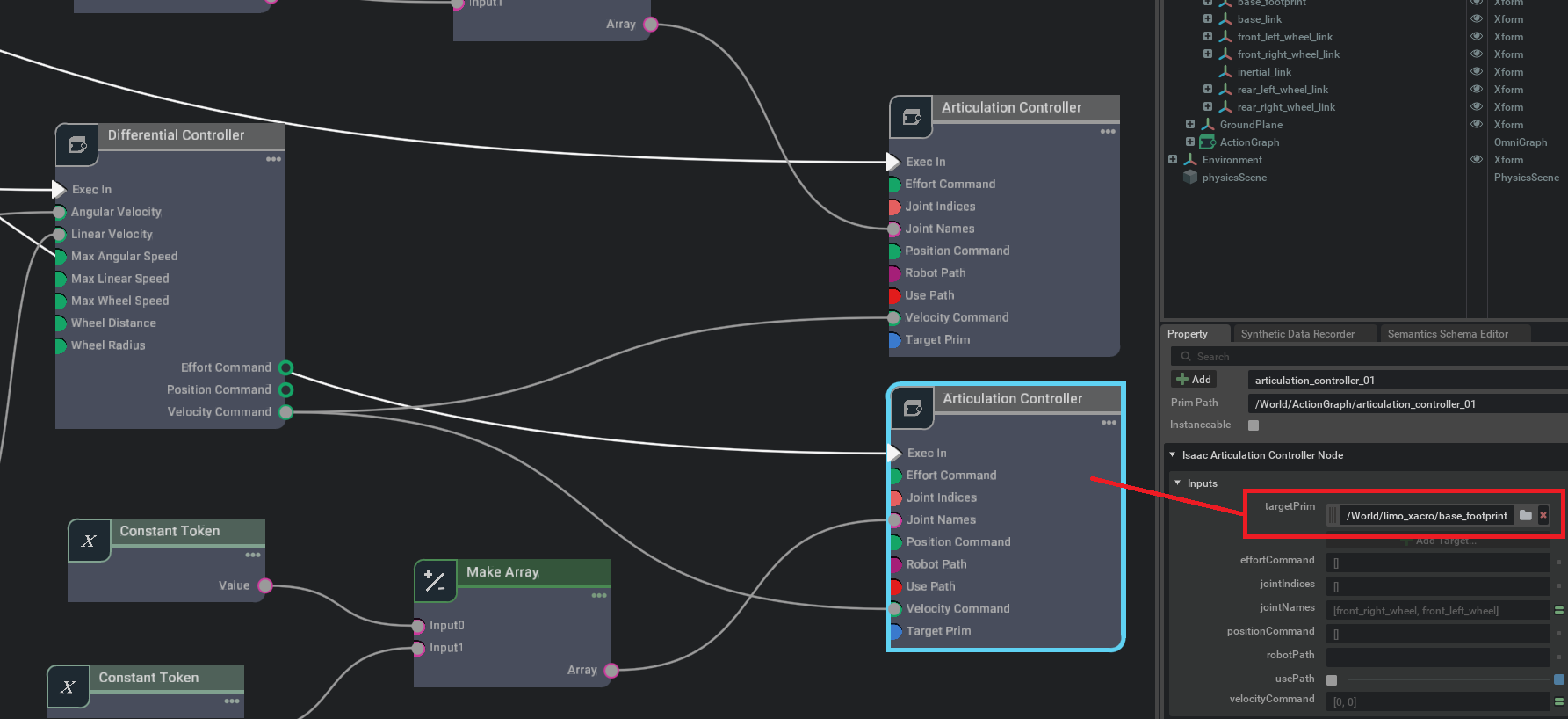Click the Make Array node title
1568x719 pixels.
click(x=502, y=572)
